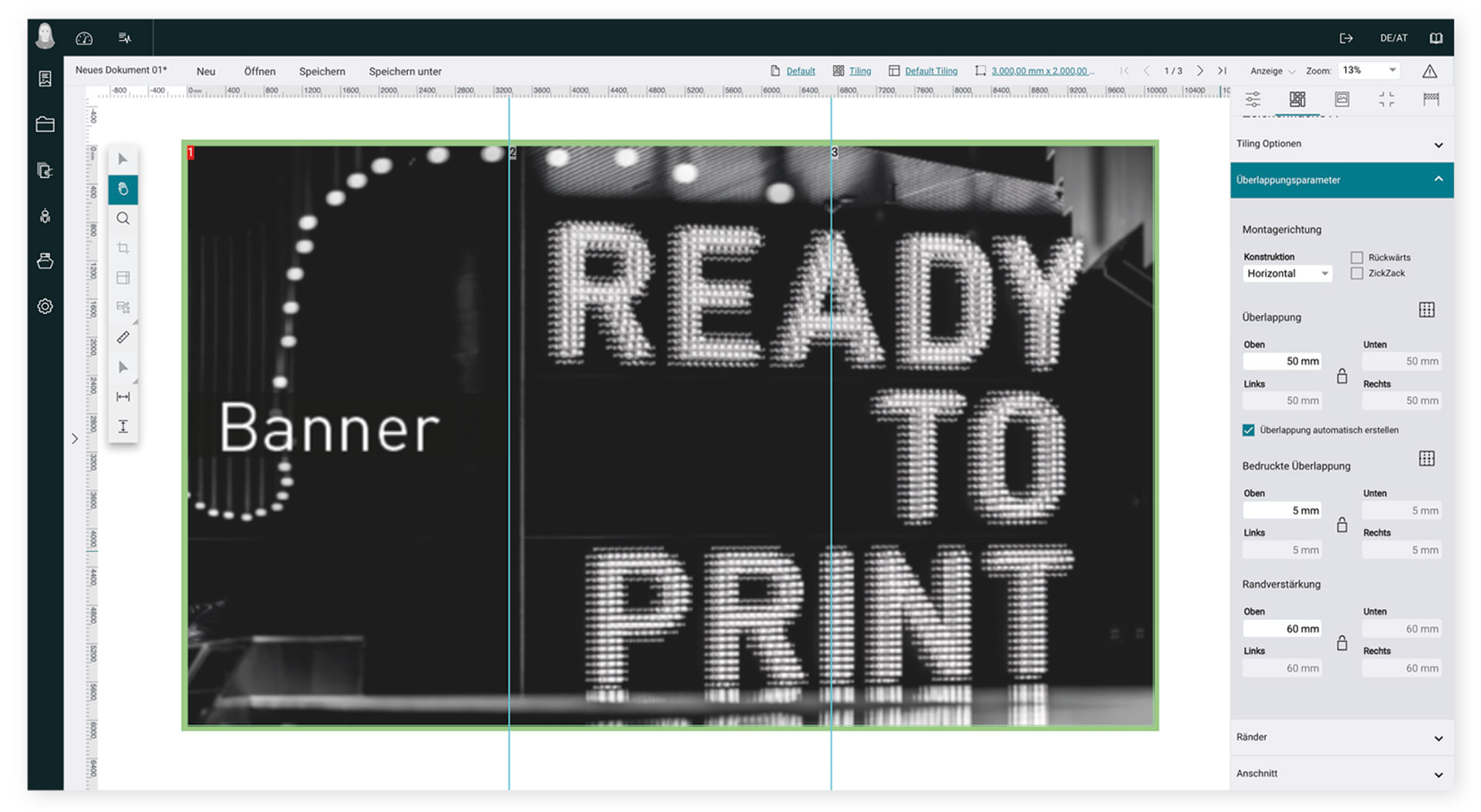Pick the crop tool in toolbar

123,248
